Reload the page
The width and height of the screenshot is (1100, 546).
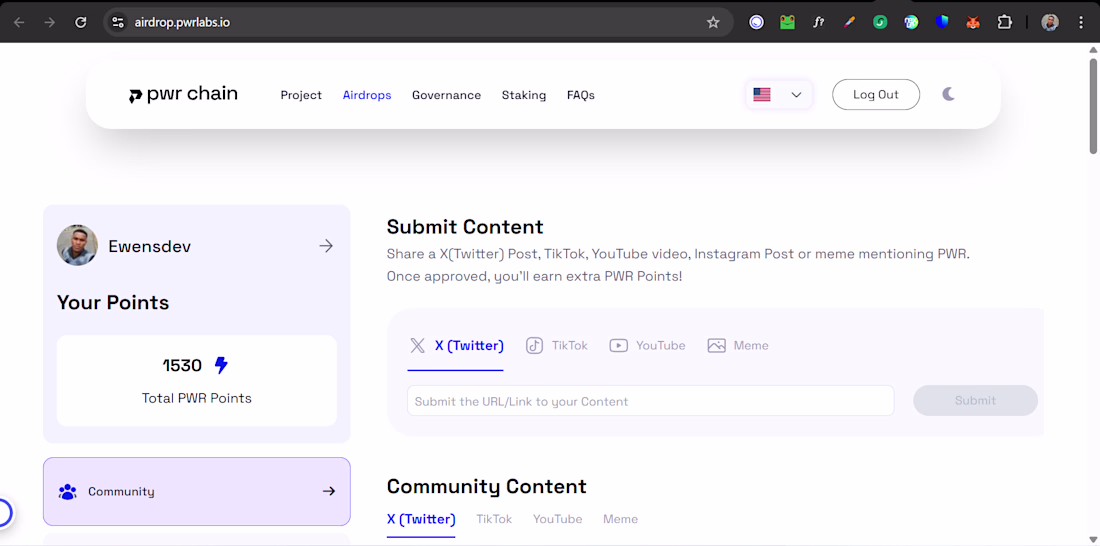81,22
